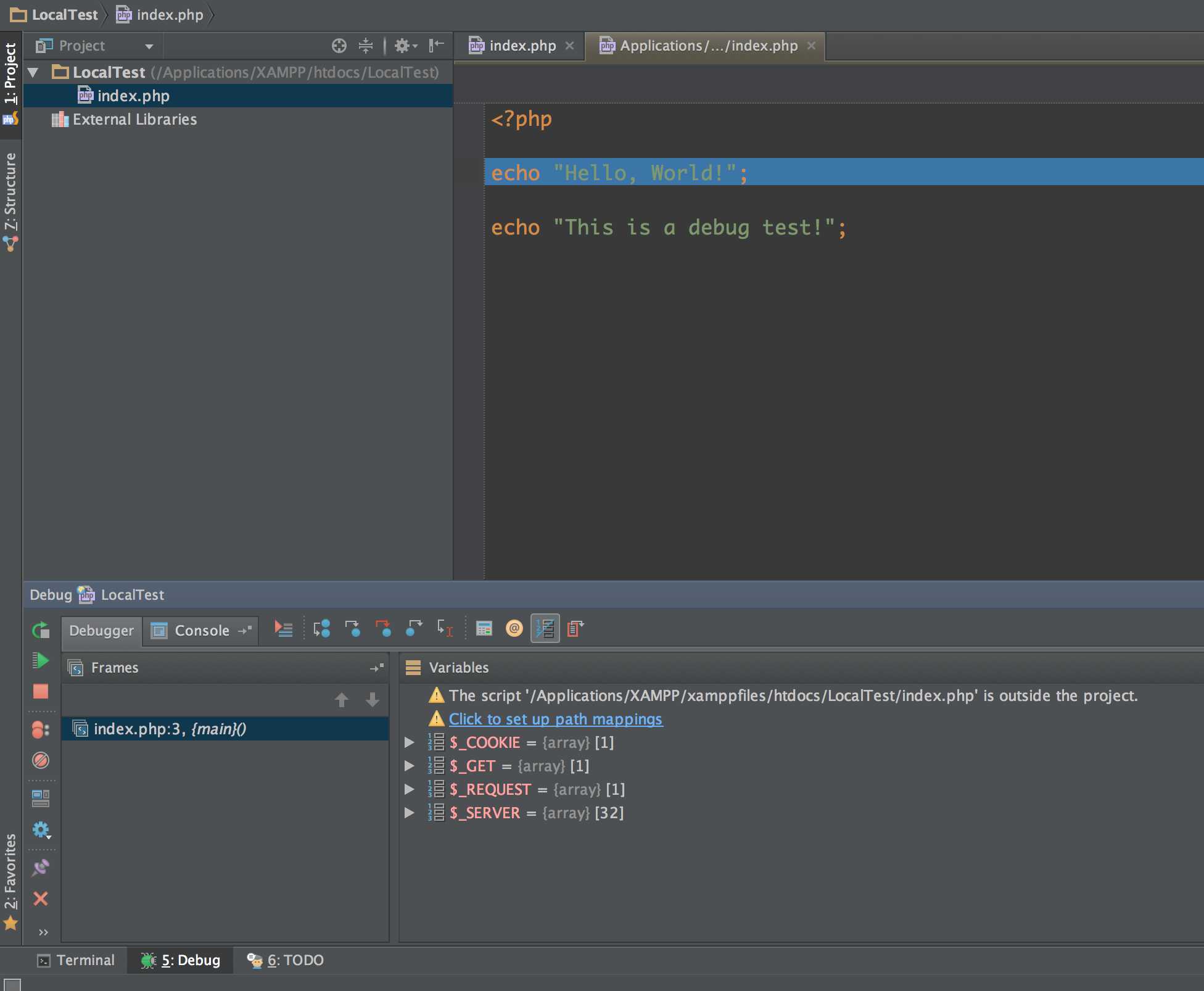Viewport: 1204px width, 991px height.
Task: Switch to the Console tab
Action: pyautogui.click(x=201, y=631)
